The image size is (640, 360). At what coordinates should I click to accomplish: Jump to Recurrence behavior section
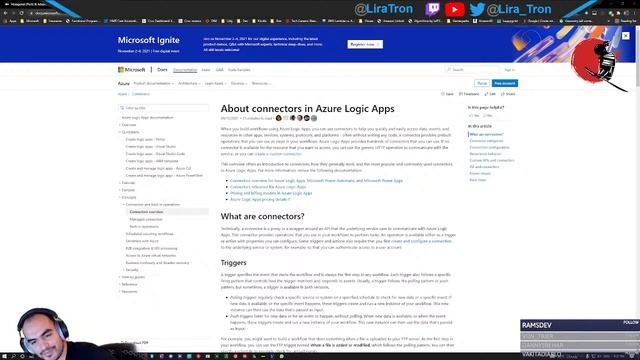tap(485, 154)
